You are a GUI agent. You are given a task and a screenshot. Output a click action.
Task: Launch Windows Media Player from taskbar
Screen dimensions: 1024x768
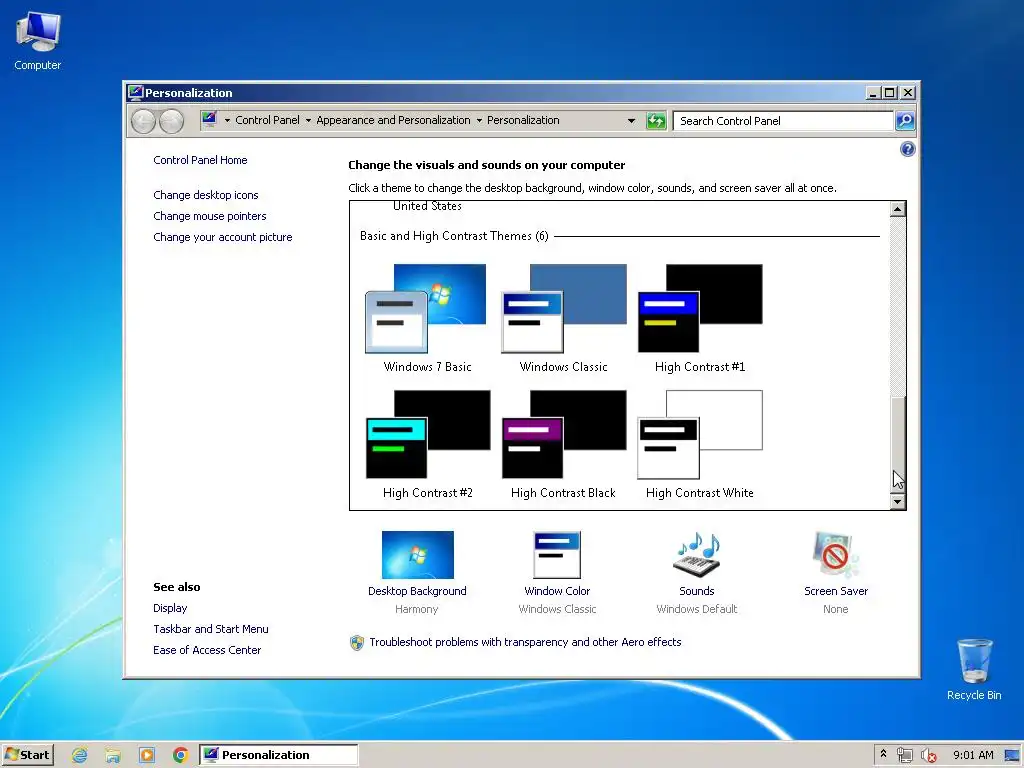pyautogui.click(x=147, y=755)
